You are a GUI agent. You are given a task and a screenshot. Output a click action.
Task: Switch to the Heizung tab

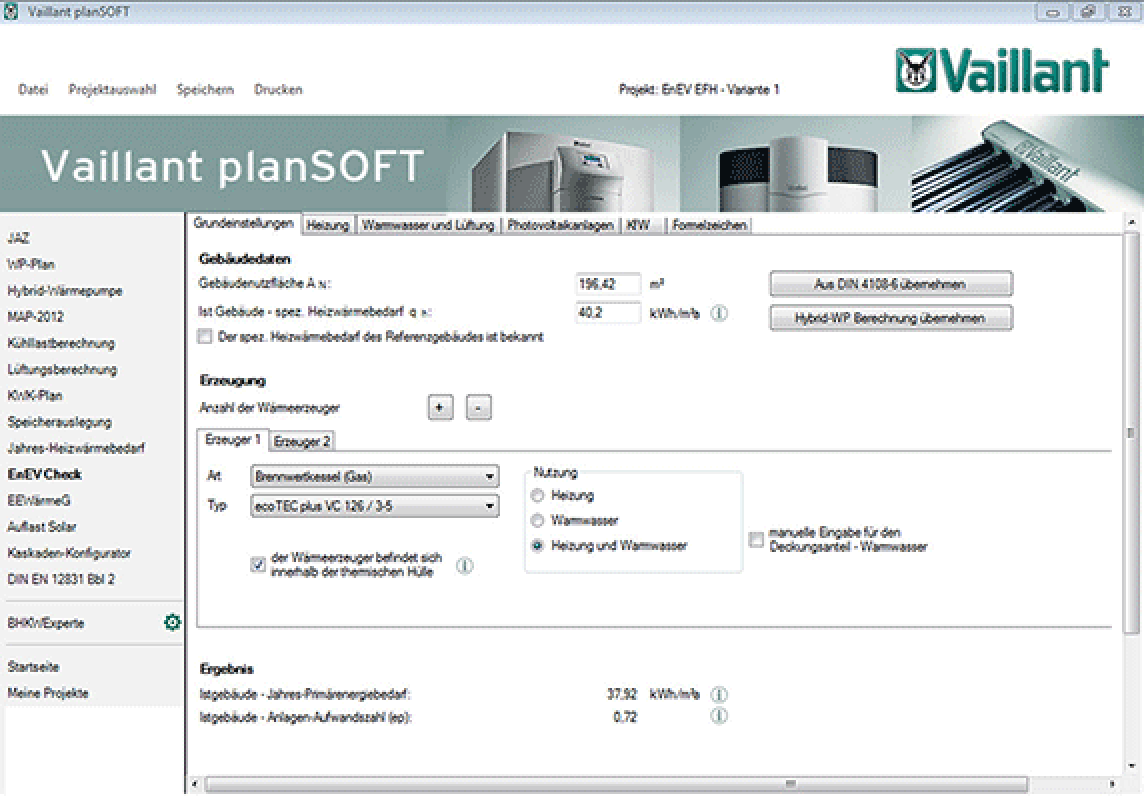coord(328,225)
